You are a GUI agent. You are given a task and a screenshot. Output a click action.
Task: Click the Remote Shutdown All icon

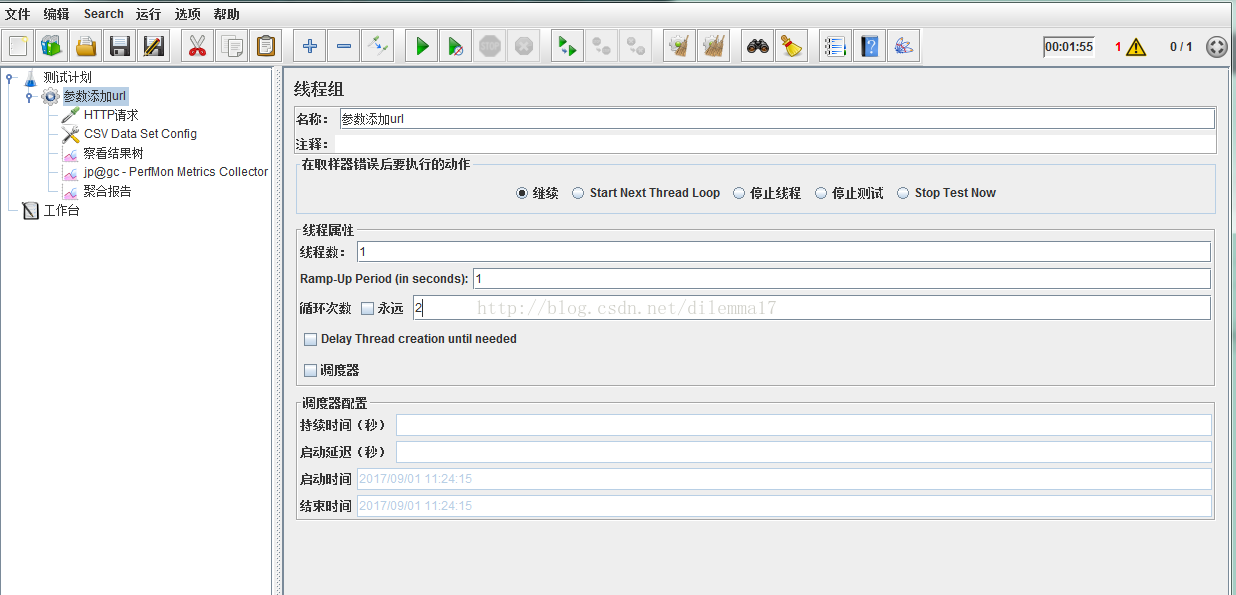[635, 46]
